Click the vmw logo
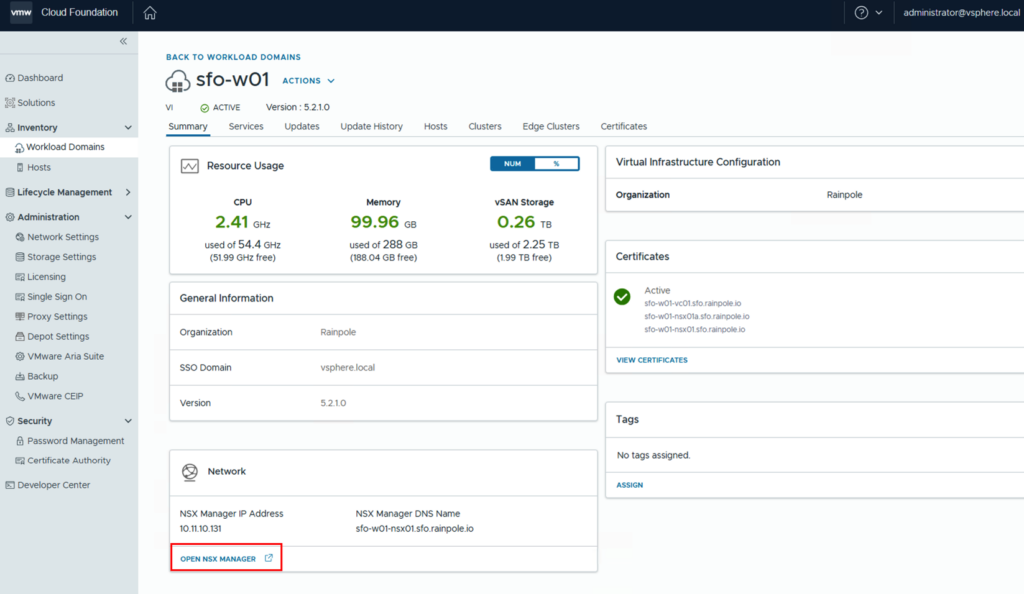 (x=21, y=12)
